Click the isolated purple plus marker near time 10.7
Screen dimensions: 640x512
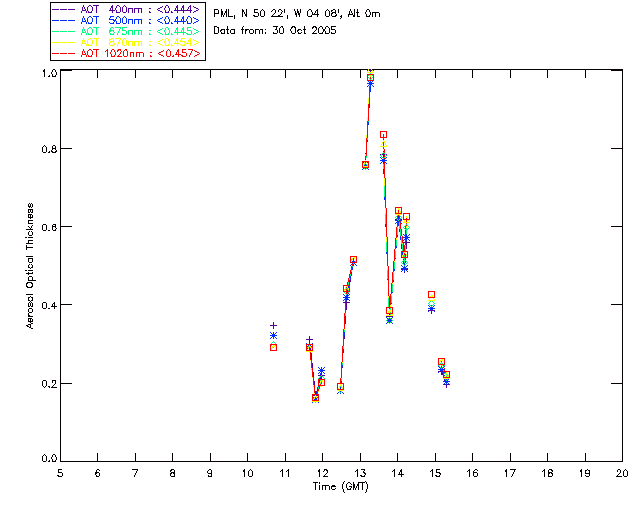click(x=273, y=325)
